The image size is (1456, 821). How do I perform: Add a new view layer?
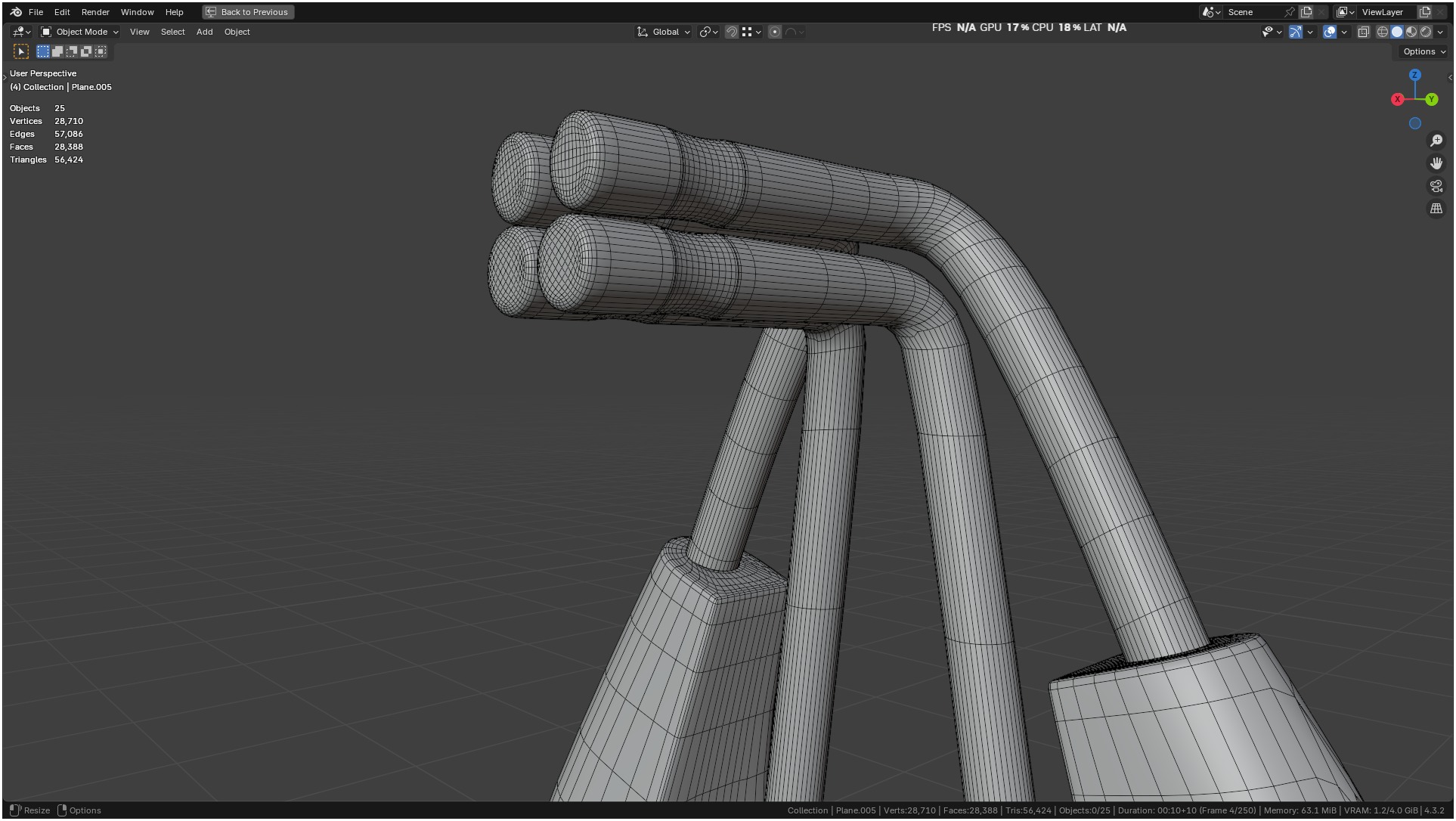[x=1425, y=12]
